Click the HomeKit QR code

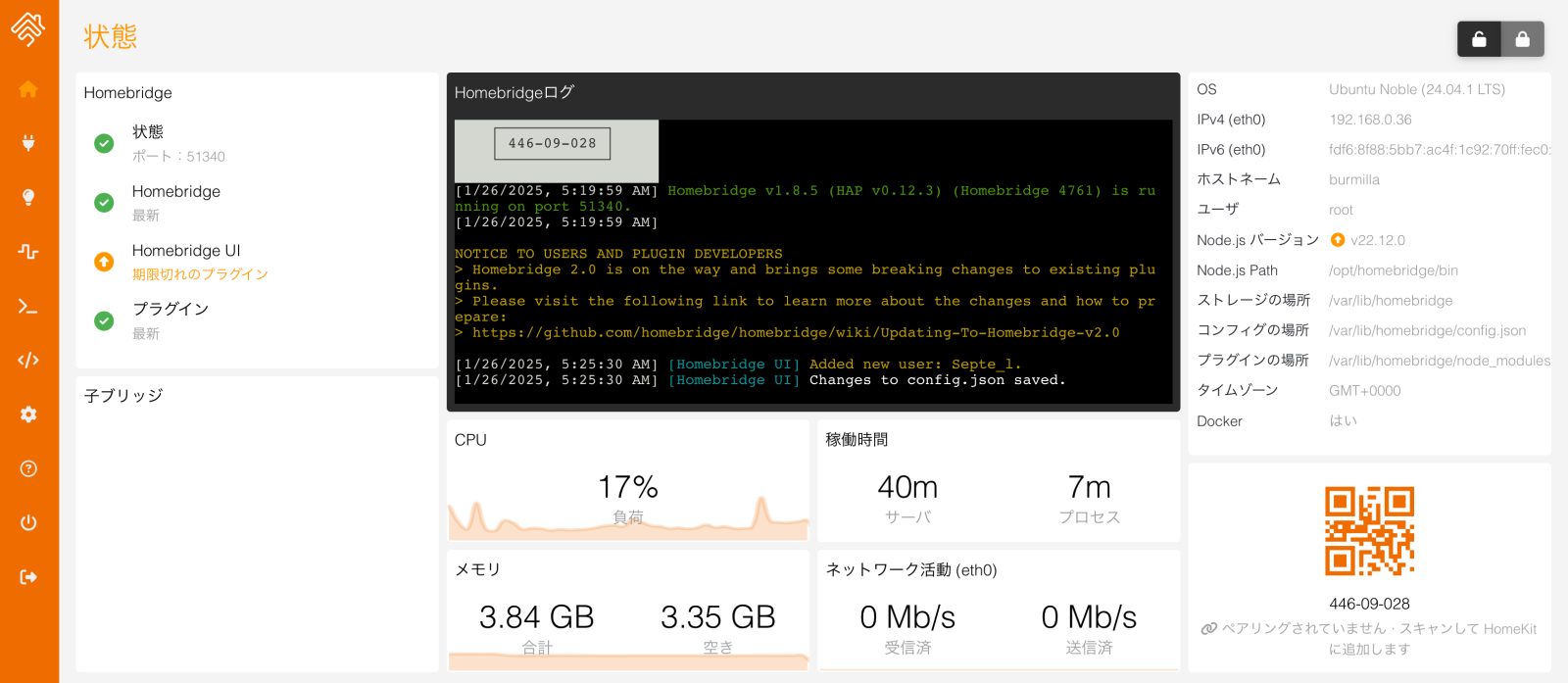click(1369, 530)
